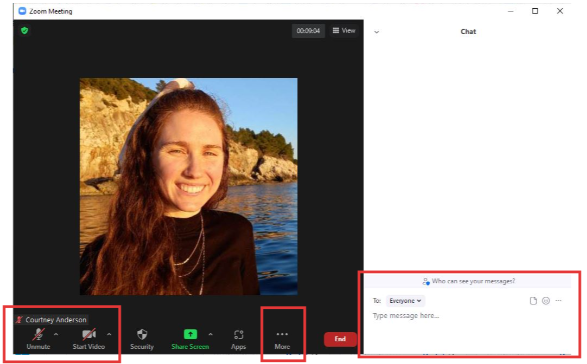Start Video with the camera icon
This screenshot has width=587, height=364.
tap(89, 339)
